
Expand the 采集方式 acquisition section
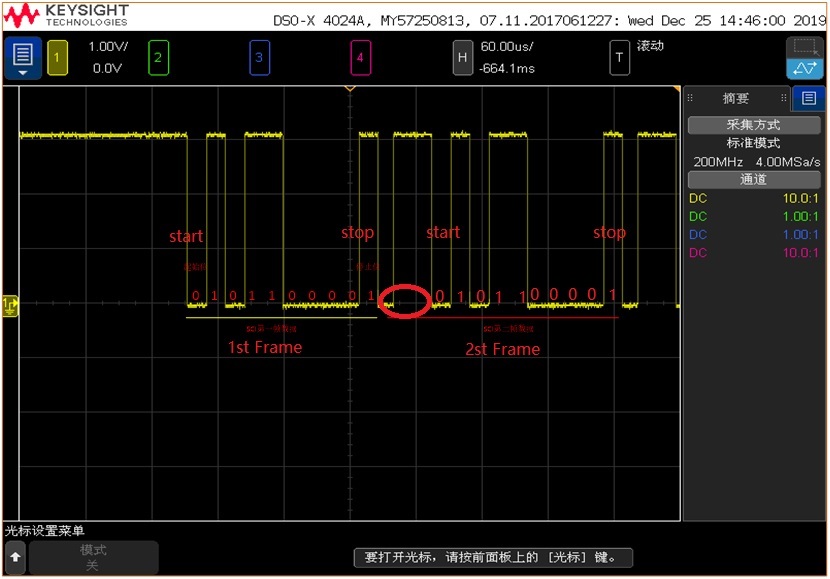point(754,125)
